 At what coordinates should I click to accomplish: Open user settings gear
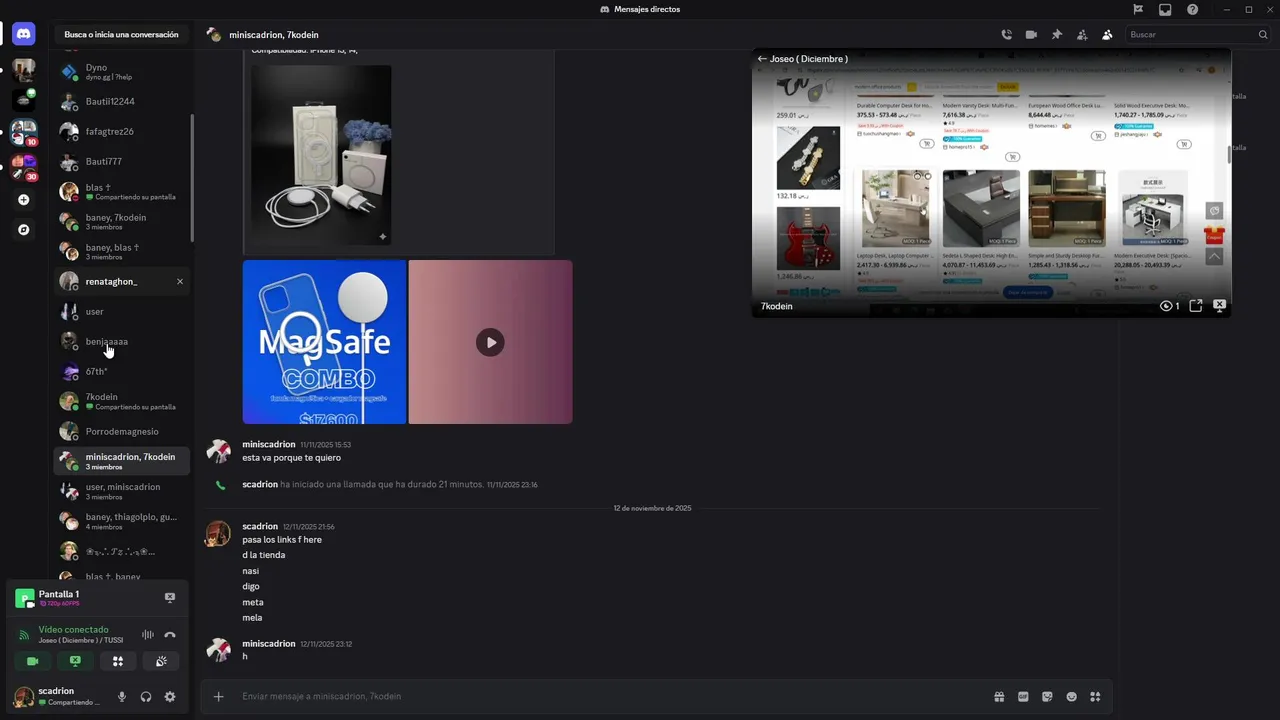(x=170, y=697)
